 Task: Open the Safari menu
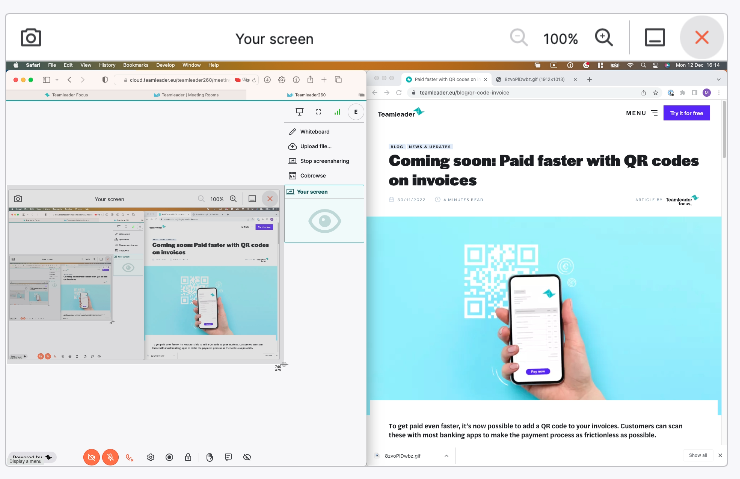33,65
